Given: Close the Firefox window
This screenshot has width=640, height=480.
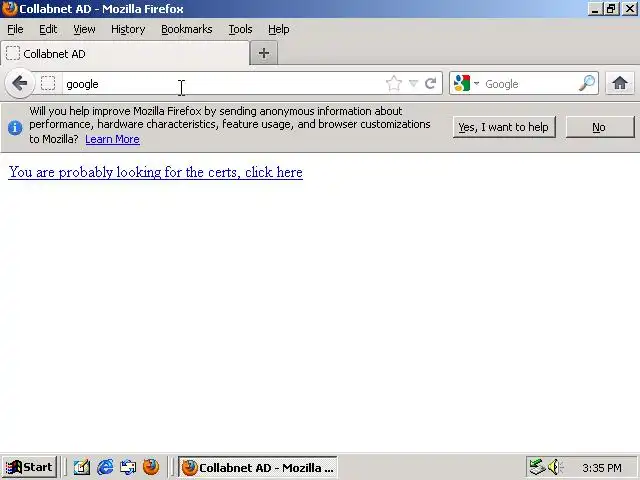Looking at the screenshot, I should click(629, 9).
